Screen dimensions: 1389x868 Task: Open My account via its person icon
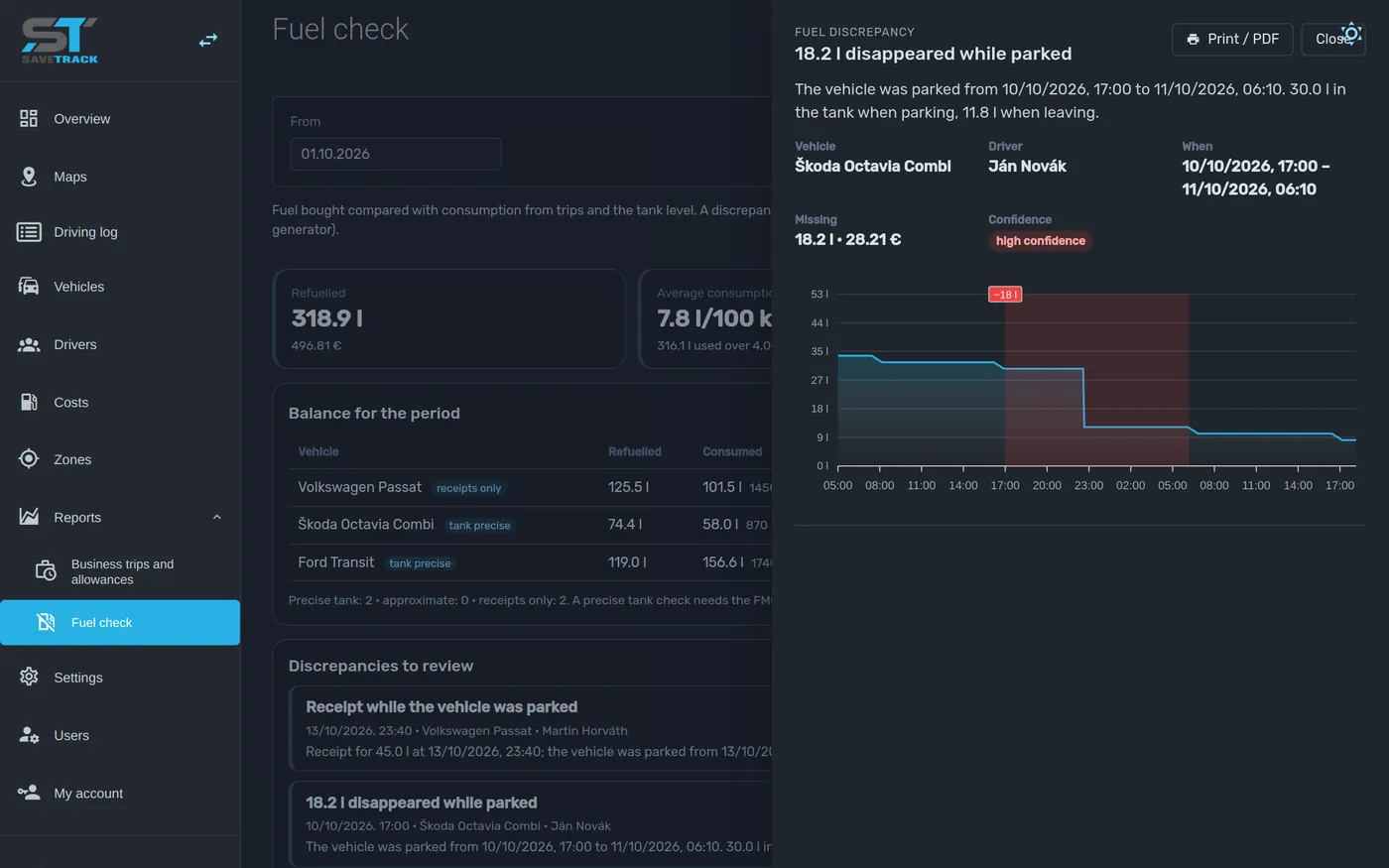29,793
